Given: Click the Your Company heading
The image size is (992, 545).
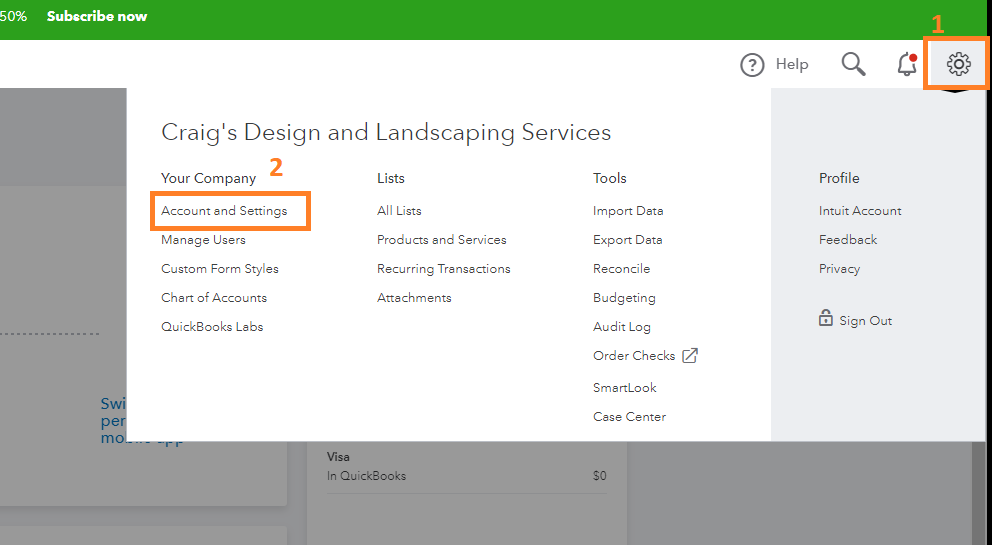Looking at the screenshot, I should pyautogui.click(x=208, y=179).
